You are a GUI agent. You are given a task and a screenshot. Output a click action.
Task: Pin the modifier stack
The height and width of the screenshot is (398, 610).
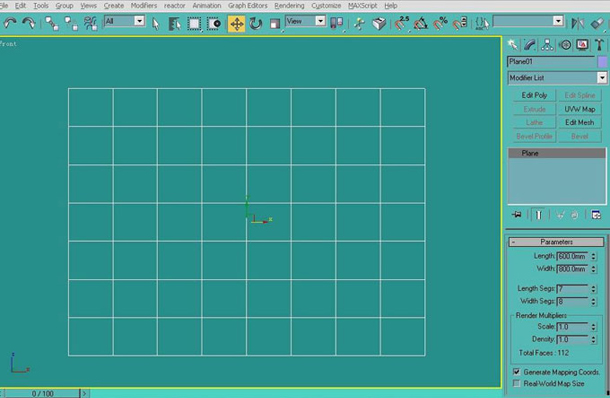517,215
